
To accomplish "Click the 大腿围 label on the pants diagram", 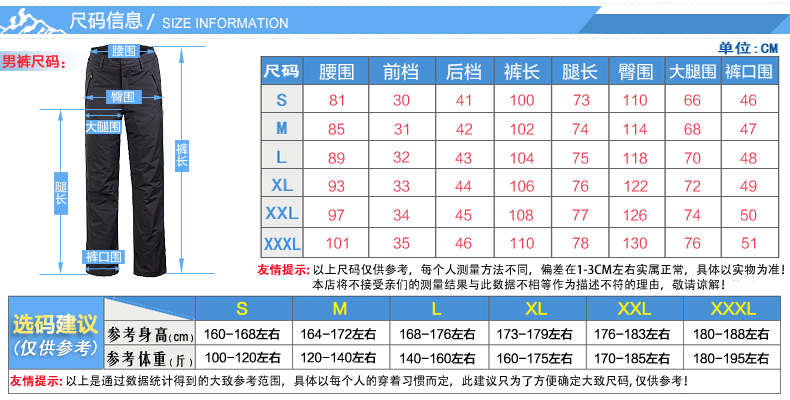I will click(x=100, y=127).
